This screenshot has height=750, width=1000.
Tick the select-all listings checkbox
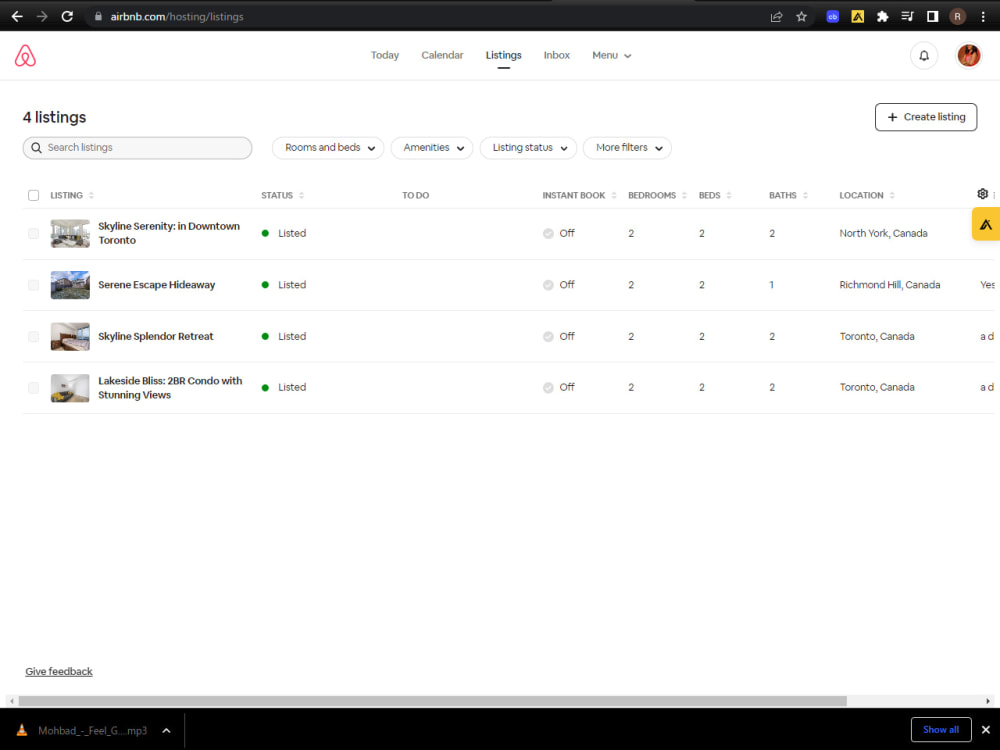33,195
